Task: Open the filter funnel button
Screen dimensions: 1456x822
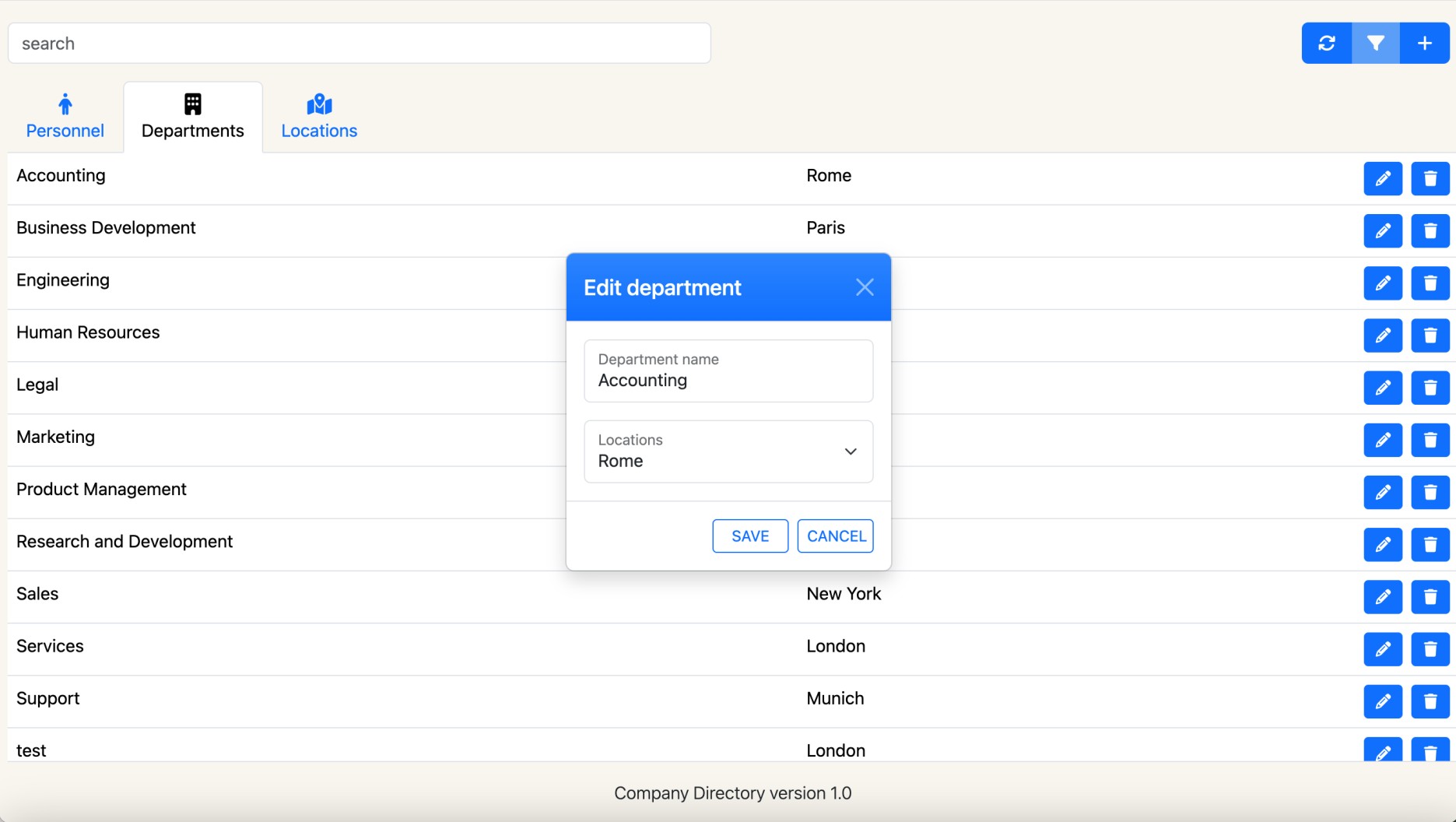Action: point(1375,44)
